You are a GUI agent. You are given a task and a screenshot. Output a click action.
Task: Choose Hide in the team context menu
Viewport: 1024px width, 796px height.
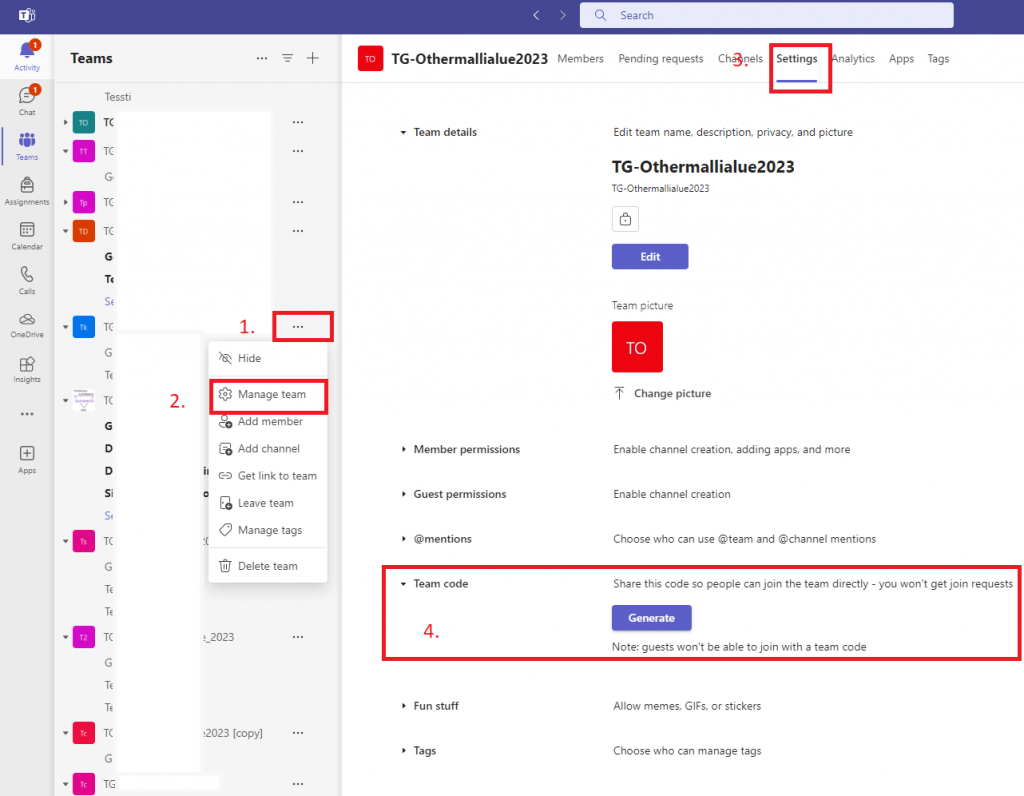(249, 358)
